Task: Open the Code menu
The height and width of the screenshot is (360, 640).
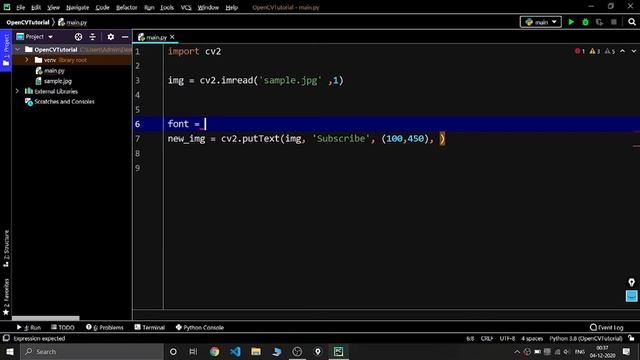Action: coord(102,7)
